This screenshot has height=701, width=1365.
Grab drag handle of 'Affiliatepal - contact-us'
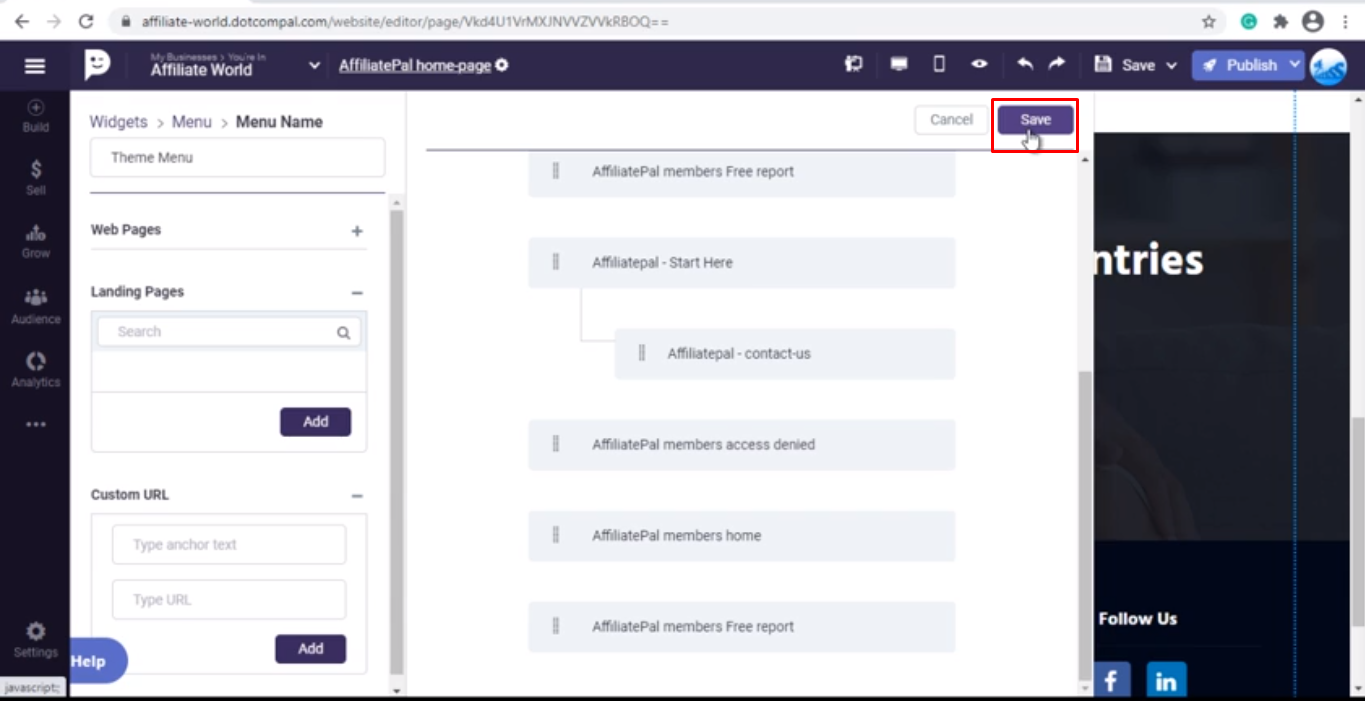(642, 353)
